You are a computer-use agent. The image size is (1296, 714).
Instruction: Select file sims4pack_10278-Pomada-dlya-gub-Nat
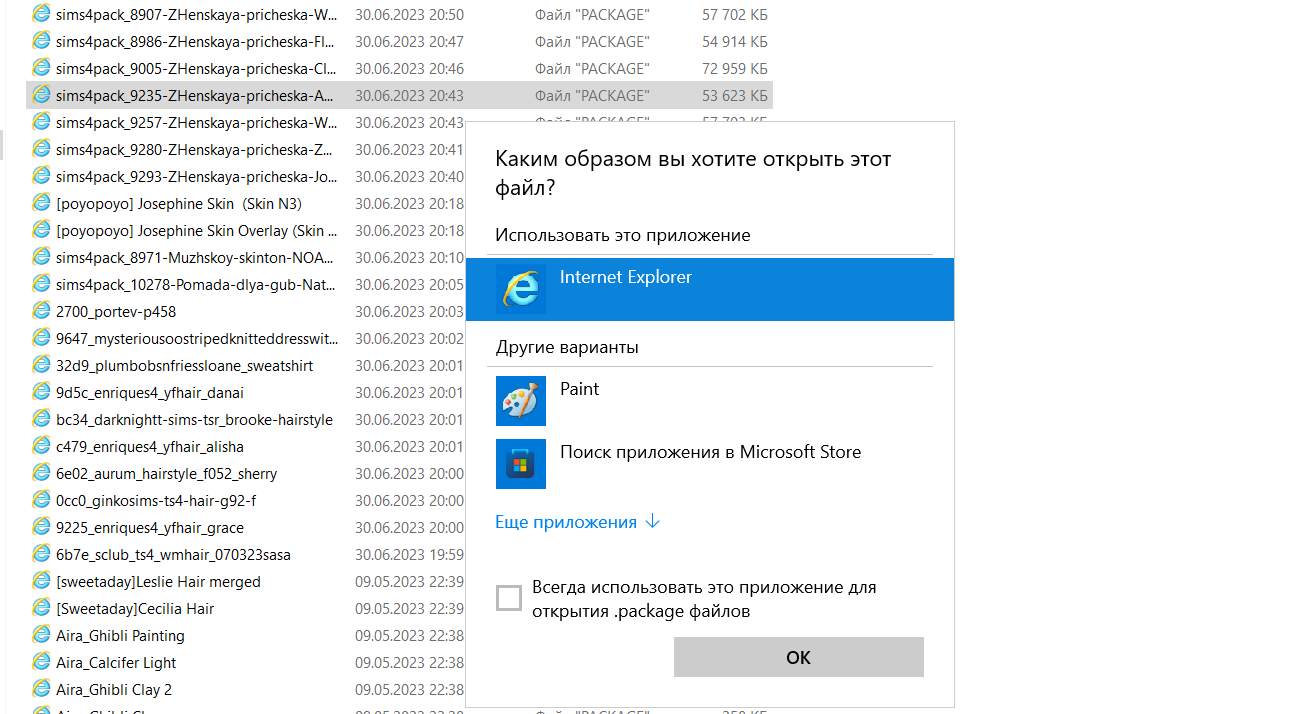pyautogui.click(x=196, y=285)
